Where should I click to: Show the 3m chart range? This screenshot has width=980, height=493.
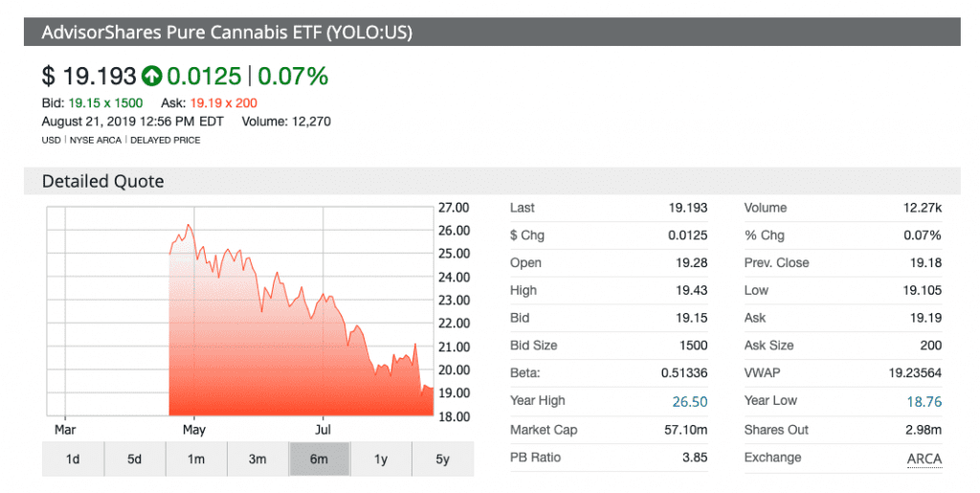[x=258, y=459]
